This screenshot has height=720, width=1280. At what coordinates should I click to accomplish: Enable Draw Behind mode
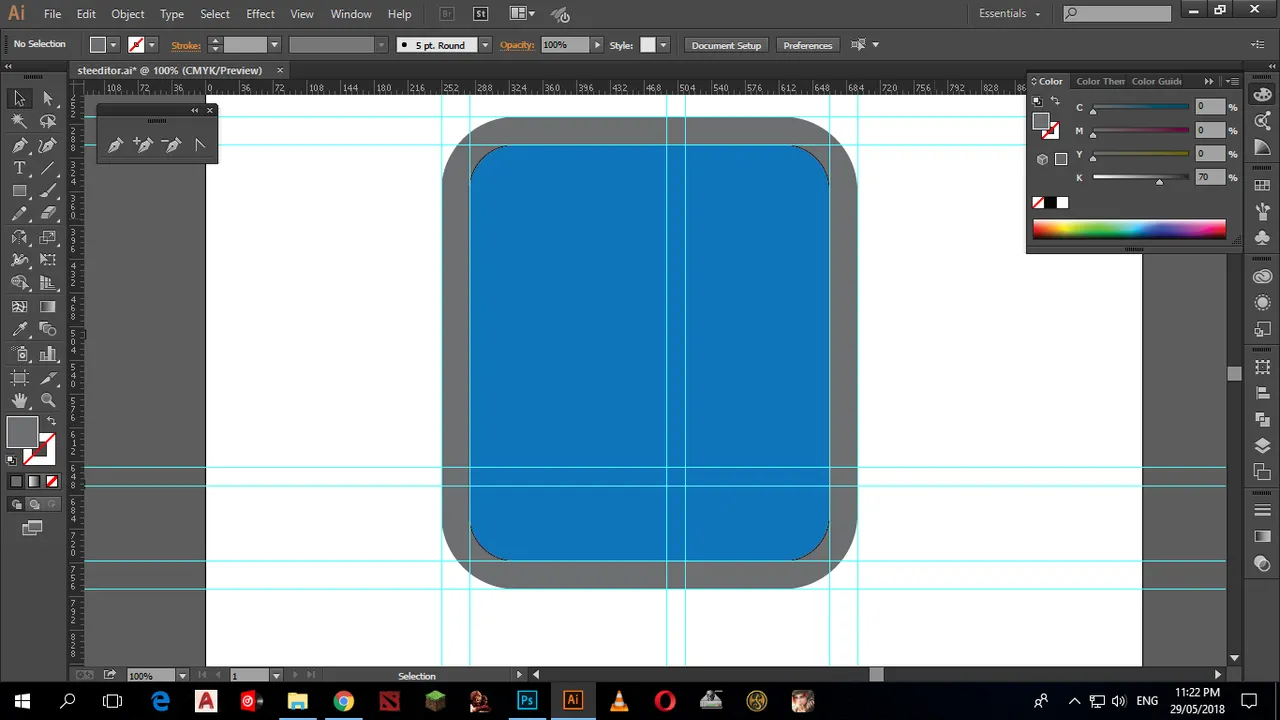coord(34,505)
